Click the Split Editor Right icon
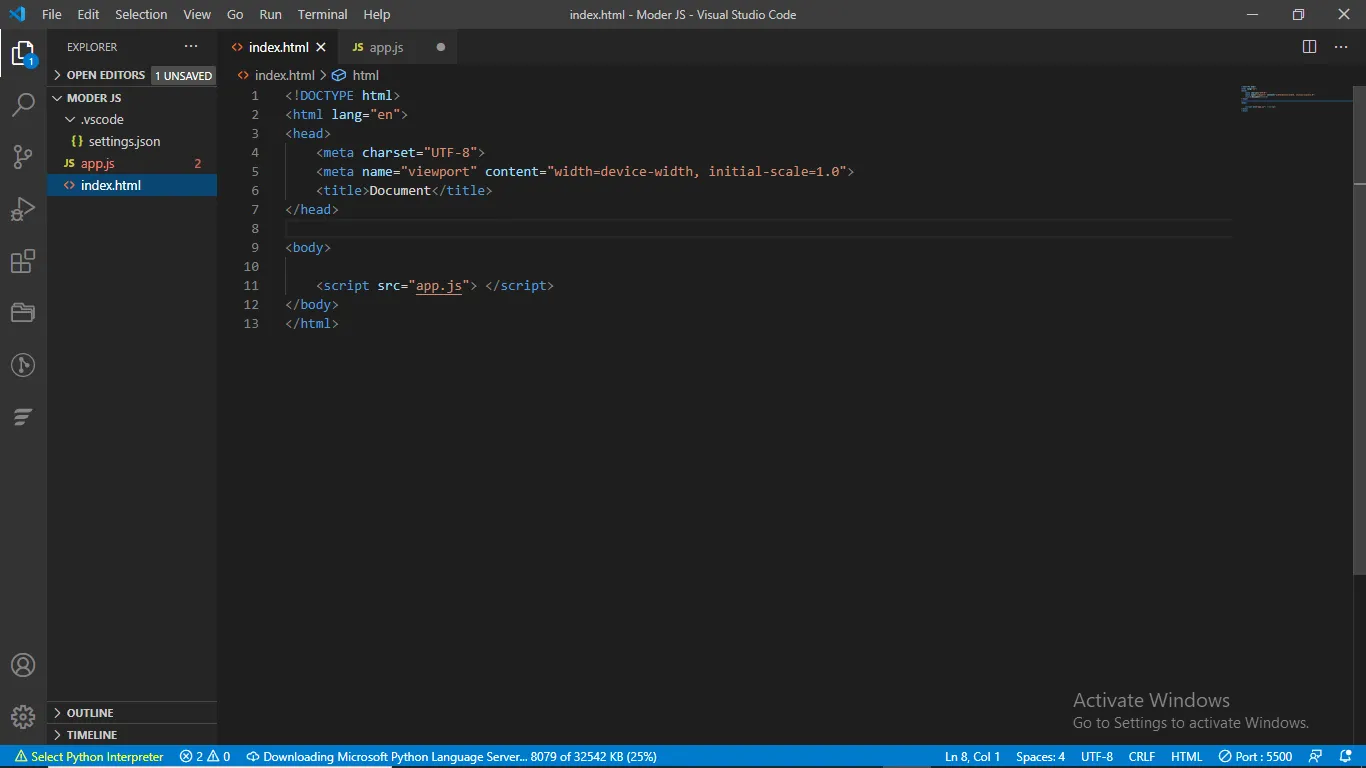1366x768 pixels. tap(1309, 47)
